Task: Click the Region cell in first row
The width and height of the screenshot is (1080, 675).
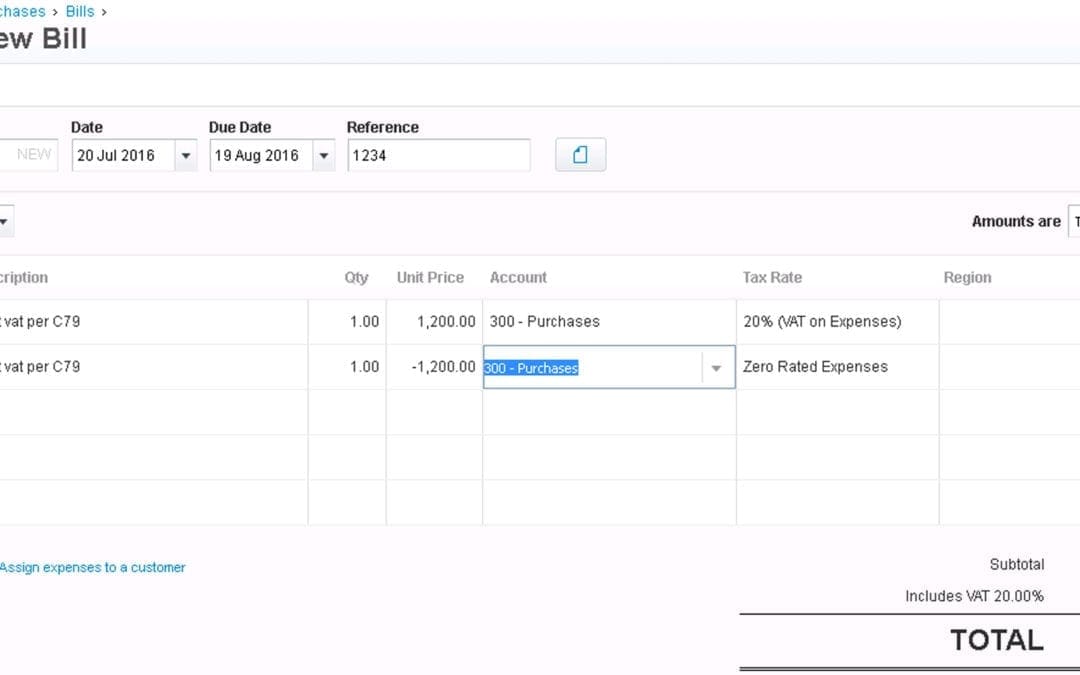Action: pyautogui.click(x=1009, y=322)
